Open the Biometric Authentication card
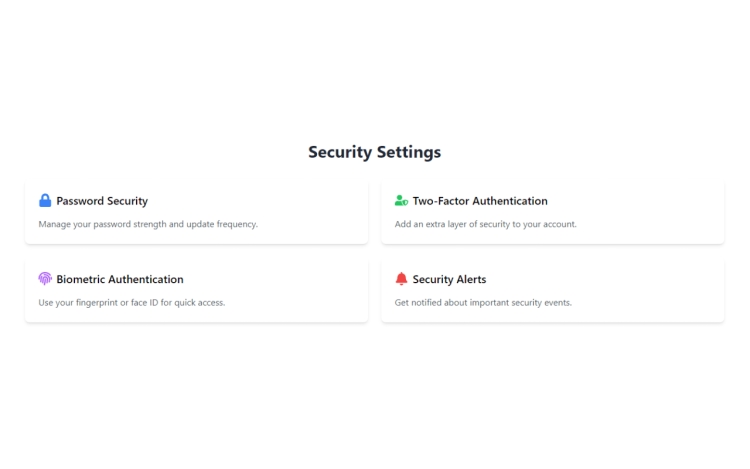 197,291
